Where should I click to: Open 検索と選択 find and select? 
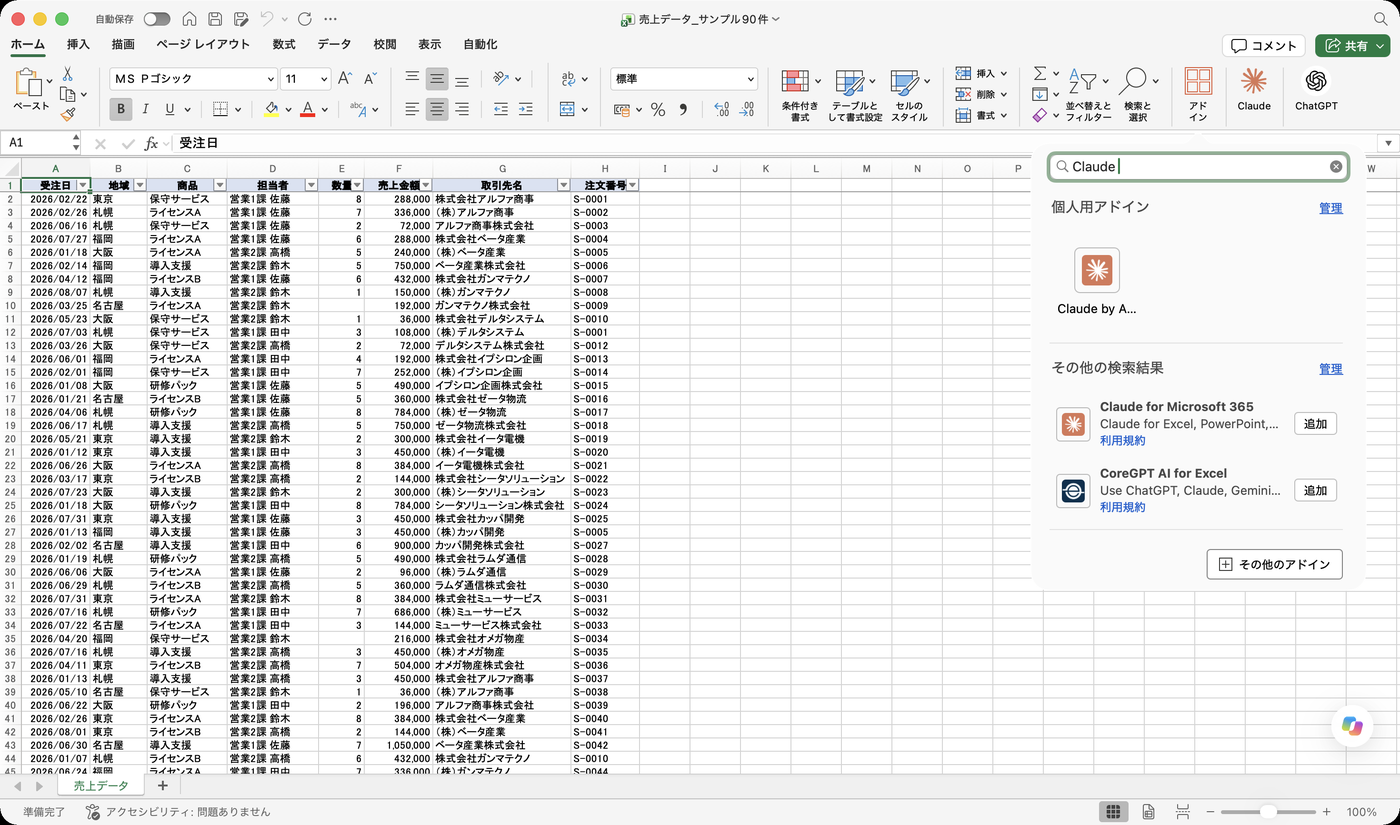[1137, 96]
